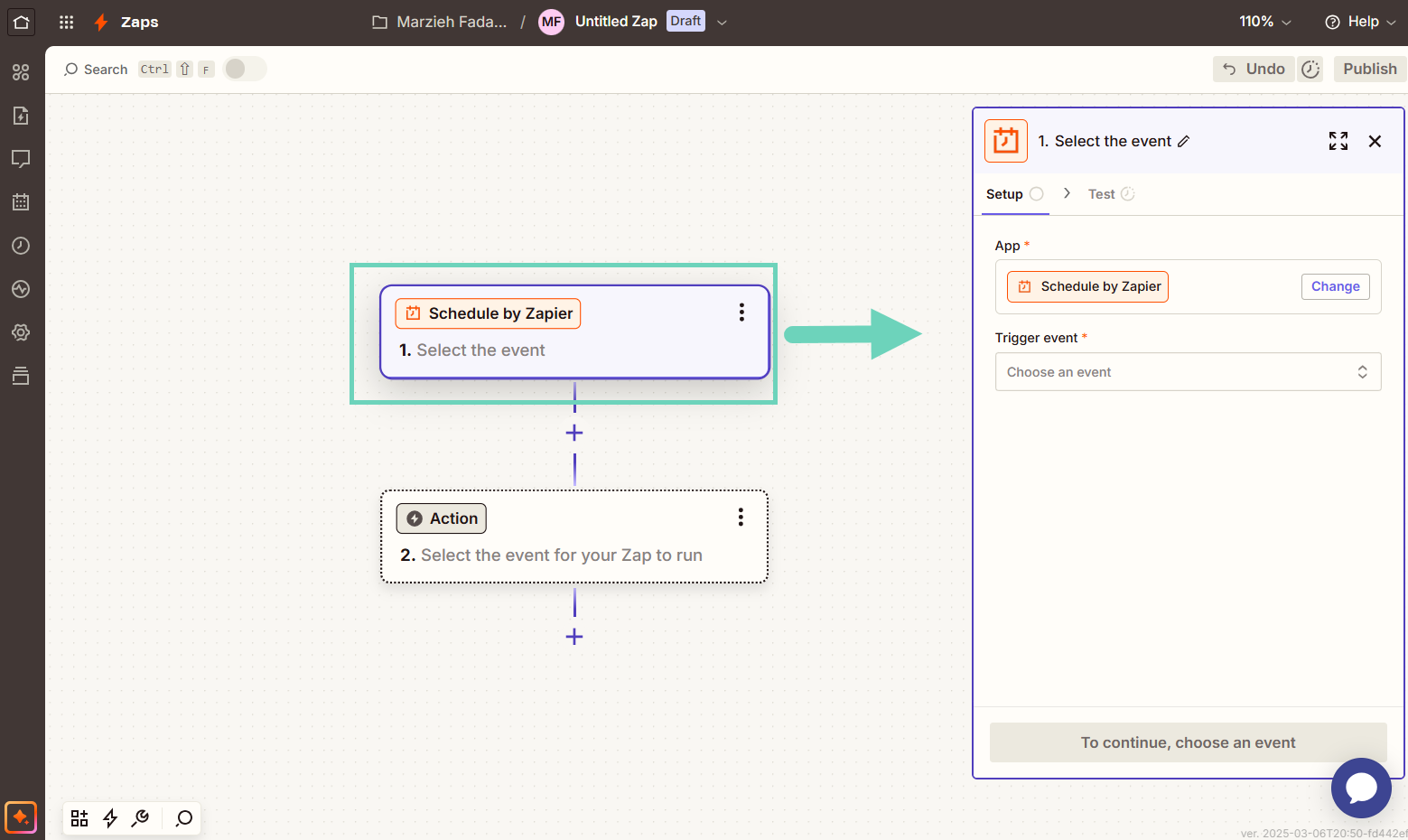Open Schedule by Zapier step options menu

(x=741, y=313)
